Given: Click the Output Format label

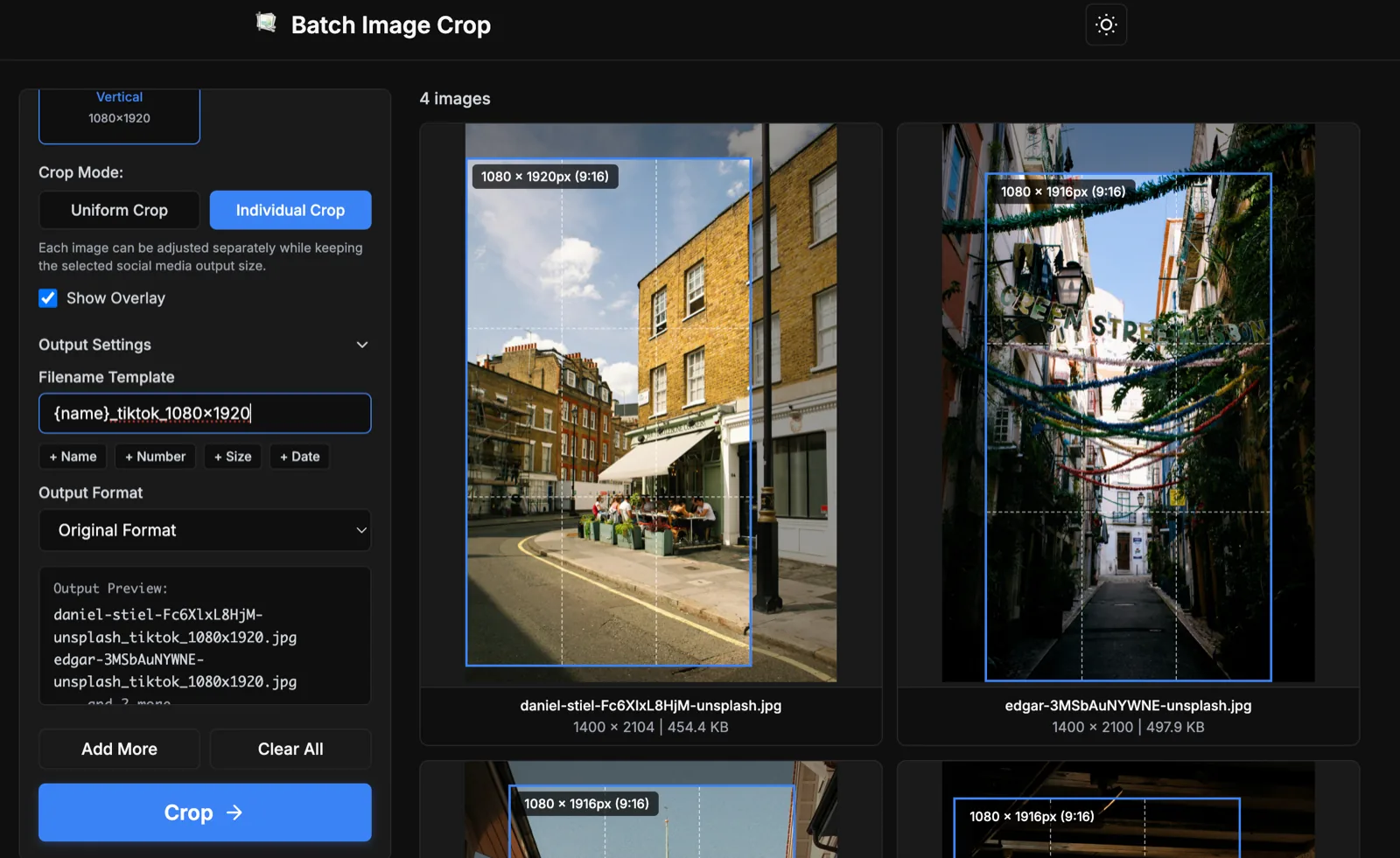Looking at the screenshot, I should pyautogui.click(x=90, y=492).
